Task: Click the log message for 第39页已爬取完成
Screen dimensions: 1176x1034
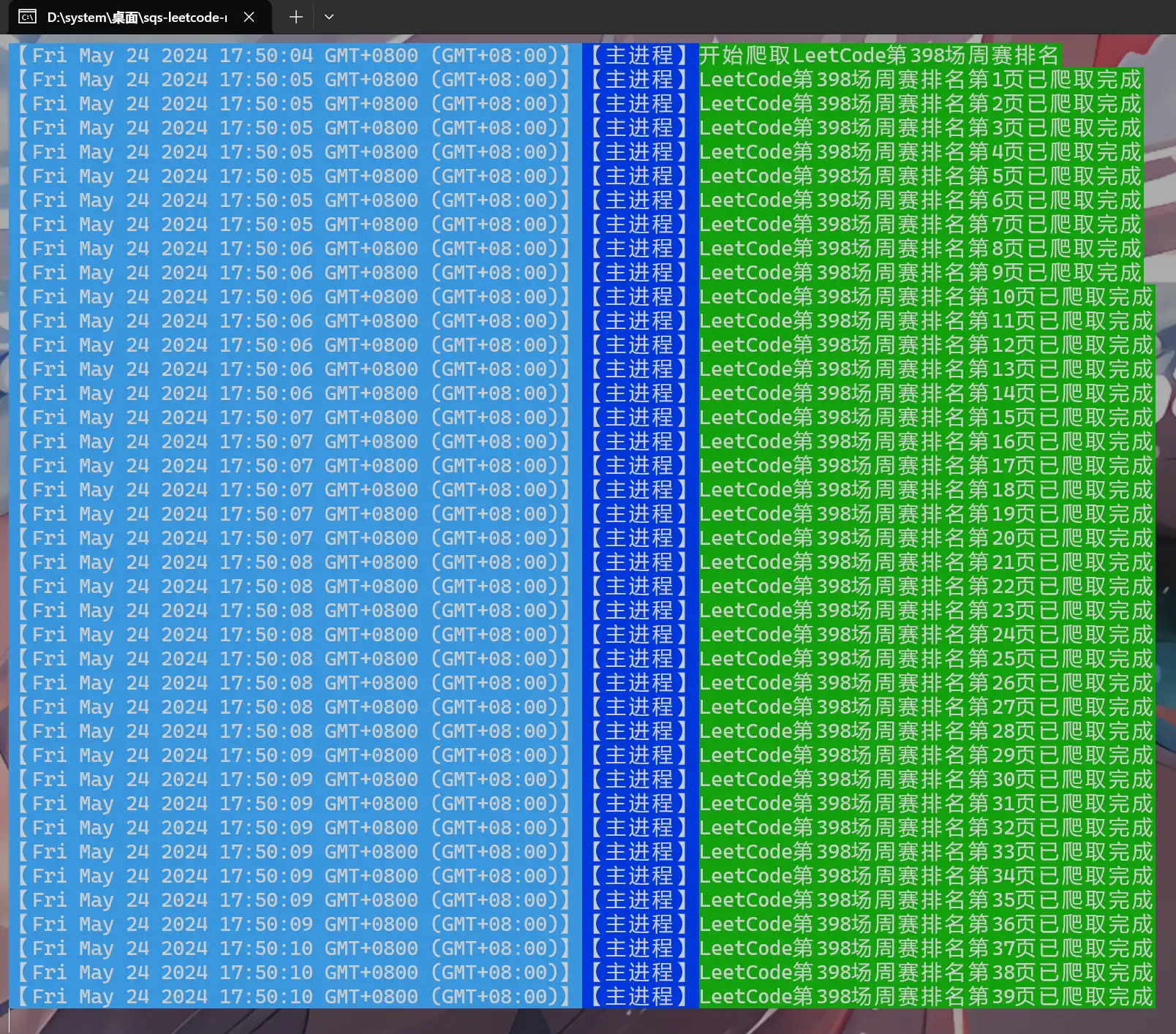Action: coord(925,997)
